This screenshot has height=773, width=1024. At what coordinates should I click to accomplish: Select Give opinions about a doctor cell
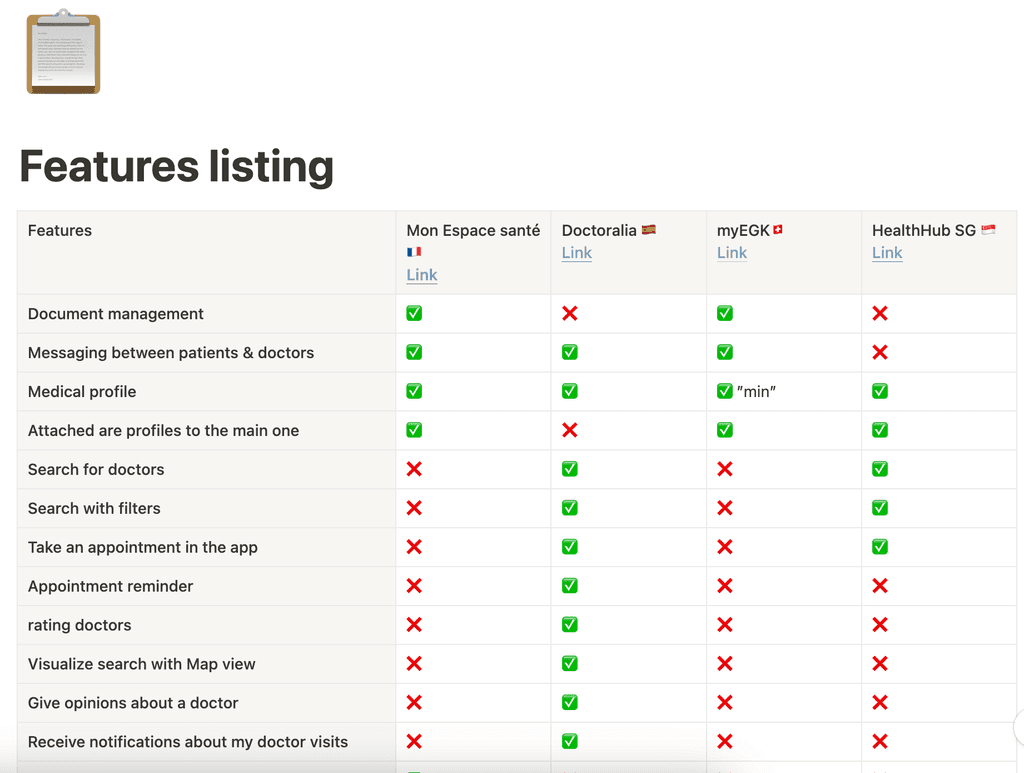tap(206, 702)
